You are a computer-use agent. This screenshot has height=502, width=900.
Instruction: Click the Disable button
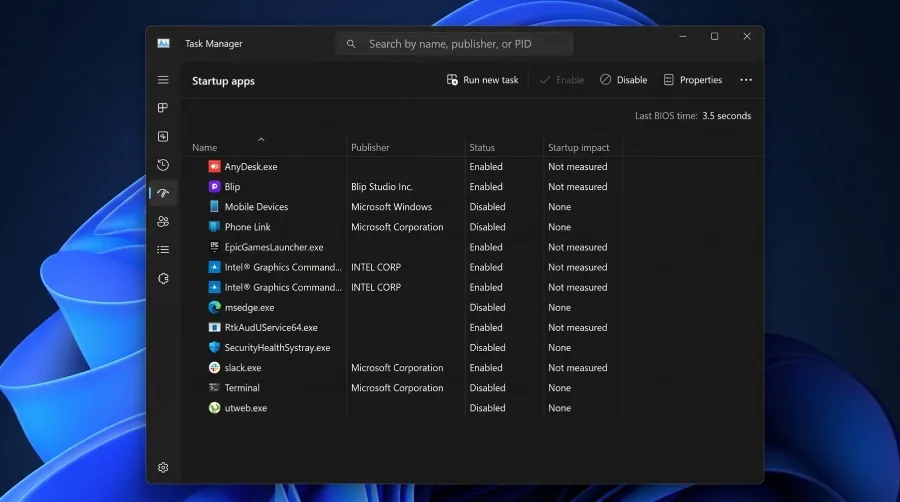(623, 80)
